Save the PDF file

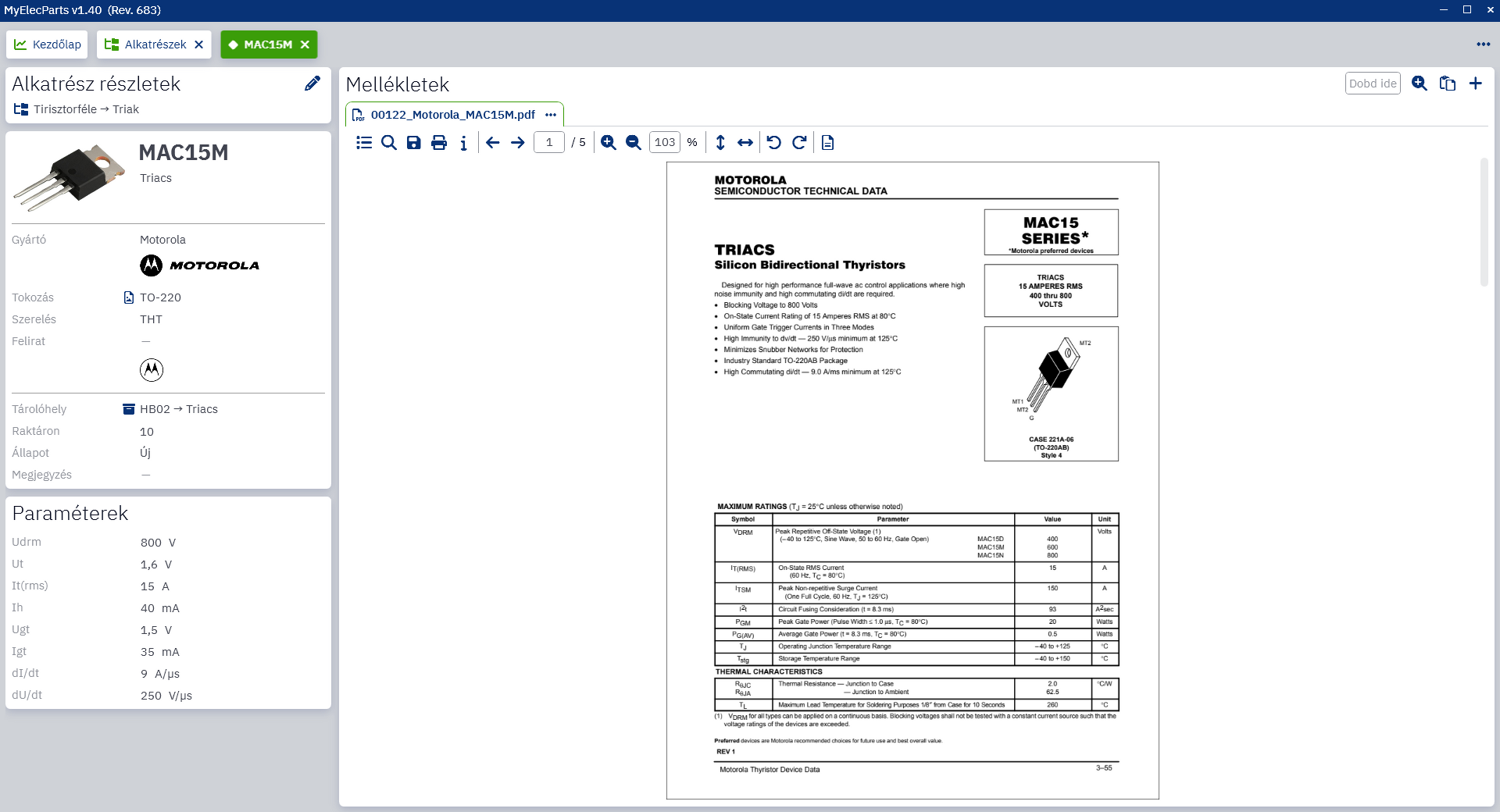point(414,142)
